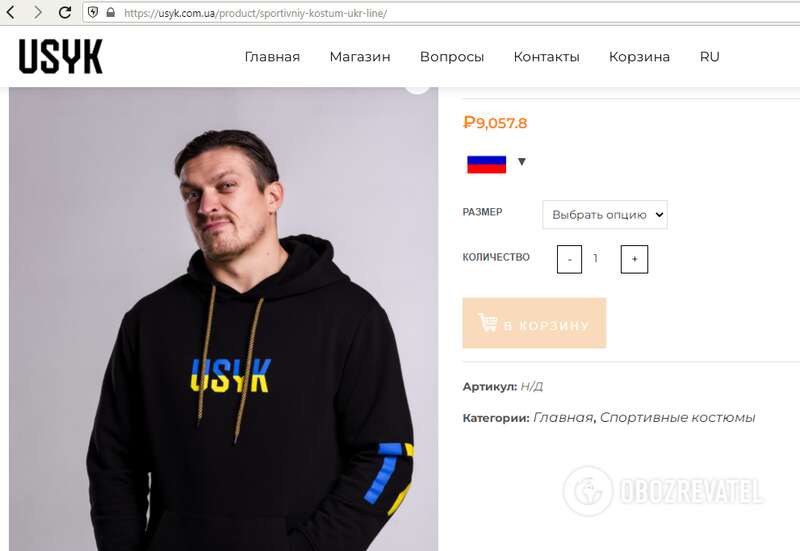The height and width of the screenshot is (551, 800).
Task: Click the product hoodie photo
Action: (x=223, y=319)
